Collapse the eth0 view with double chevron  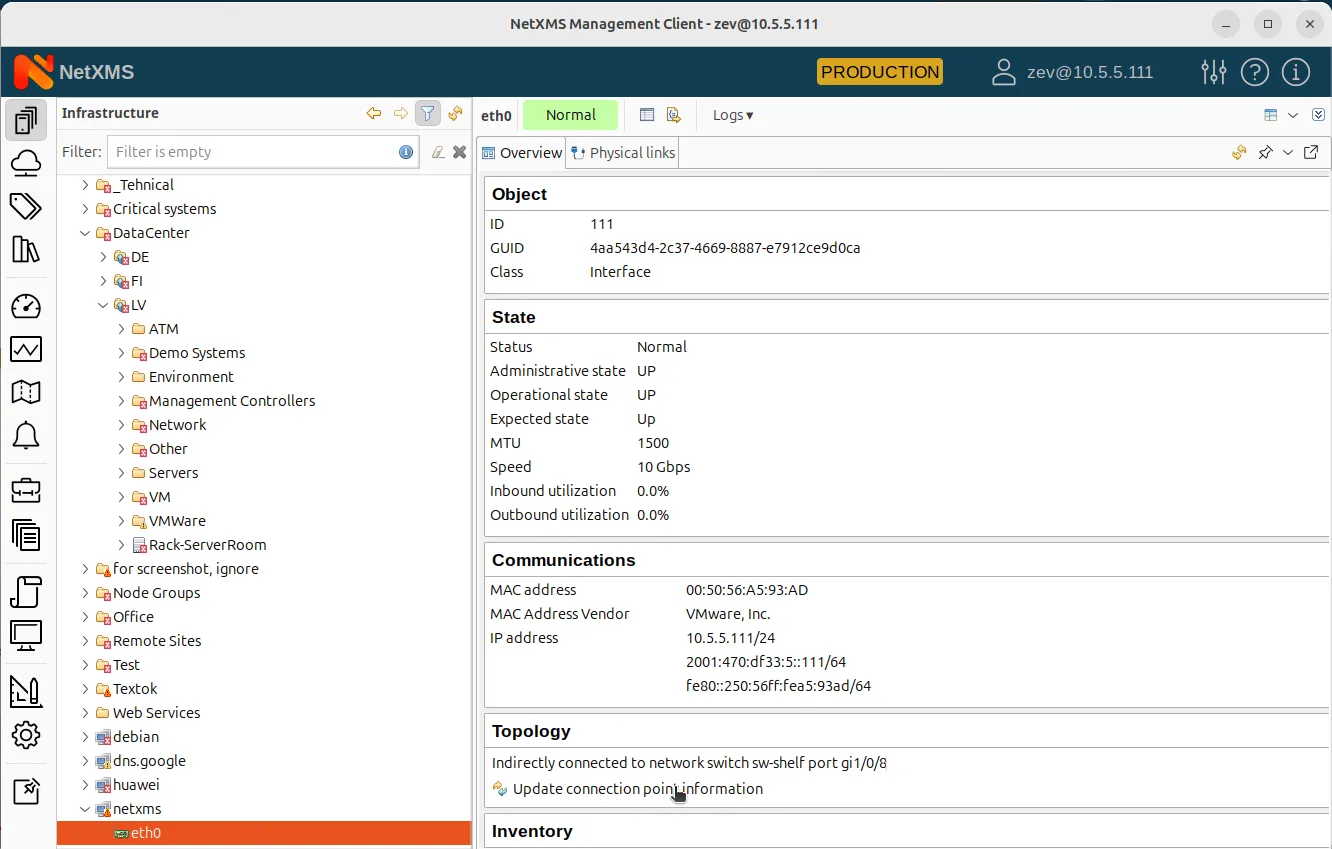tap(1318, 114)
